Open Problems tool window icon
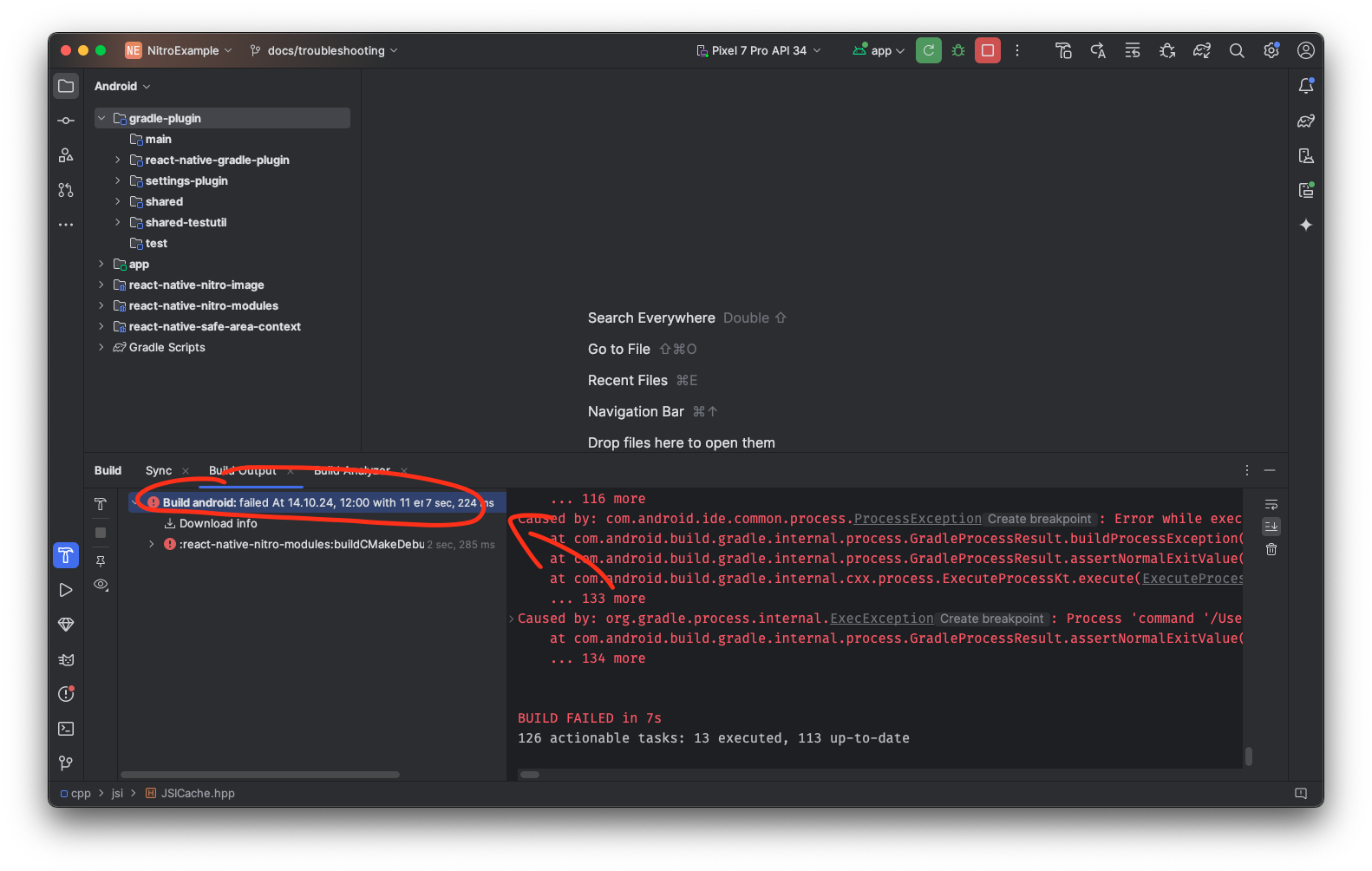1372x871 pixels. 66,694
